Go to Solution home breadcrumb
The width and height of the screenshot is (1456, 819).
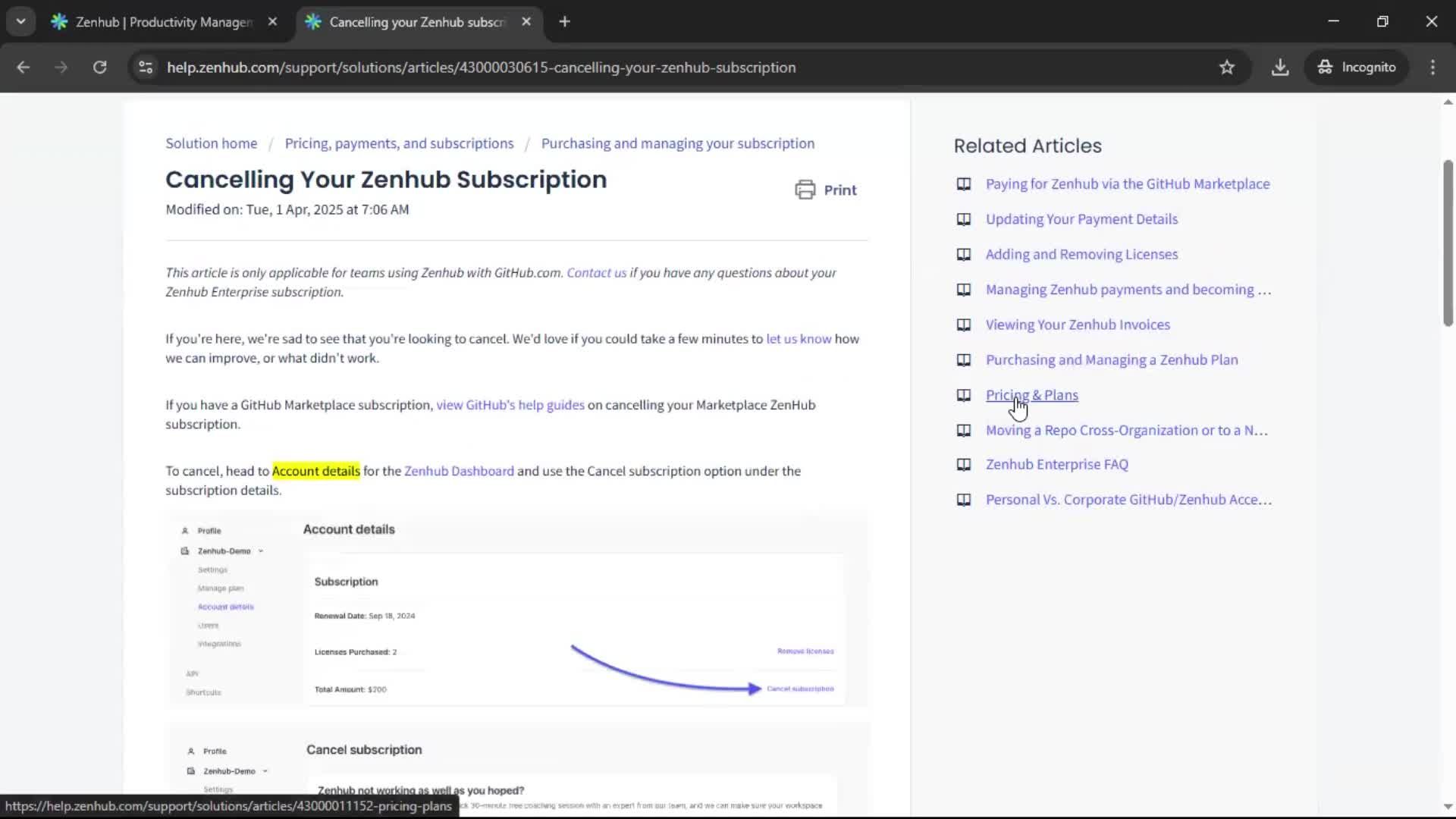pyautogui.click(x=211, y=143)
